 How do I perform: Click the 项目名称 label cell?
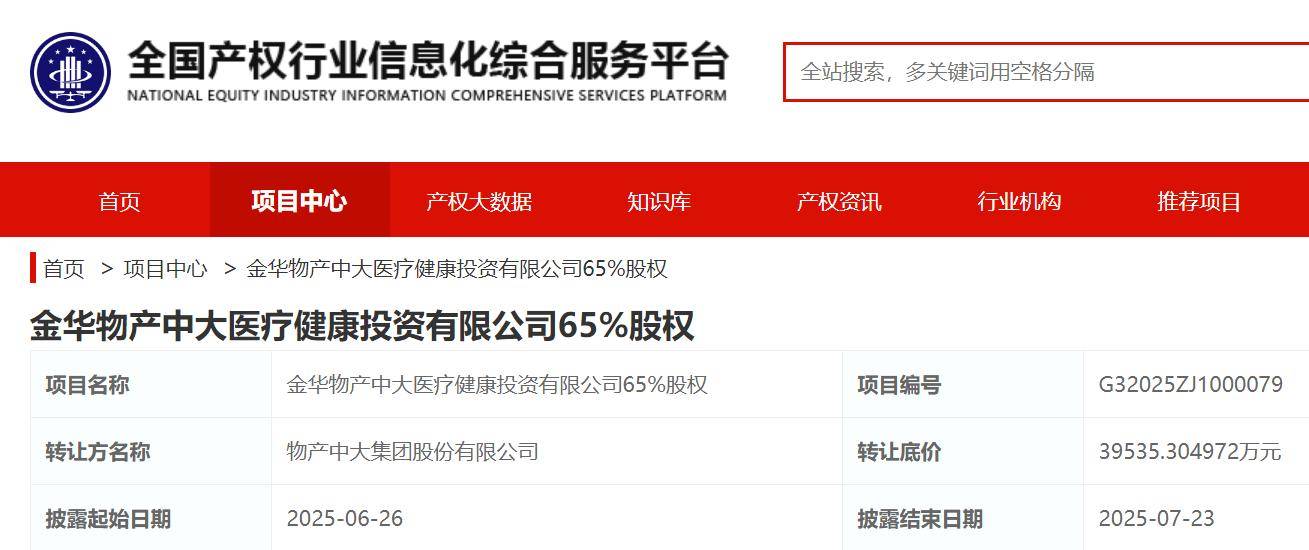click(x=151, y=385)
